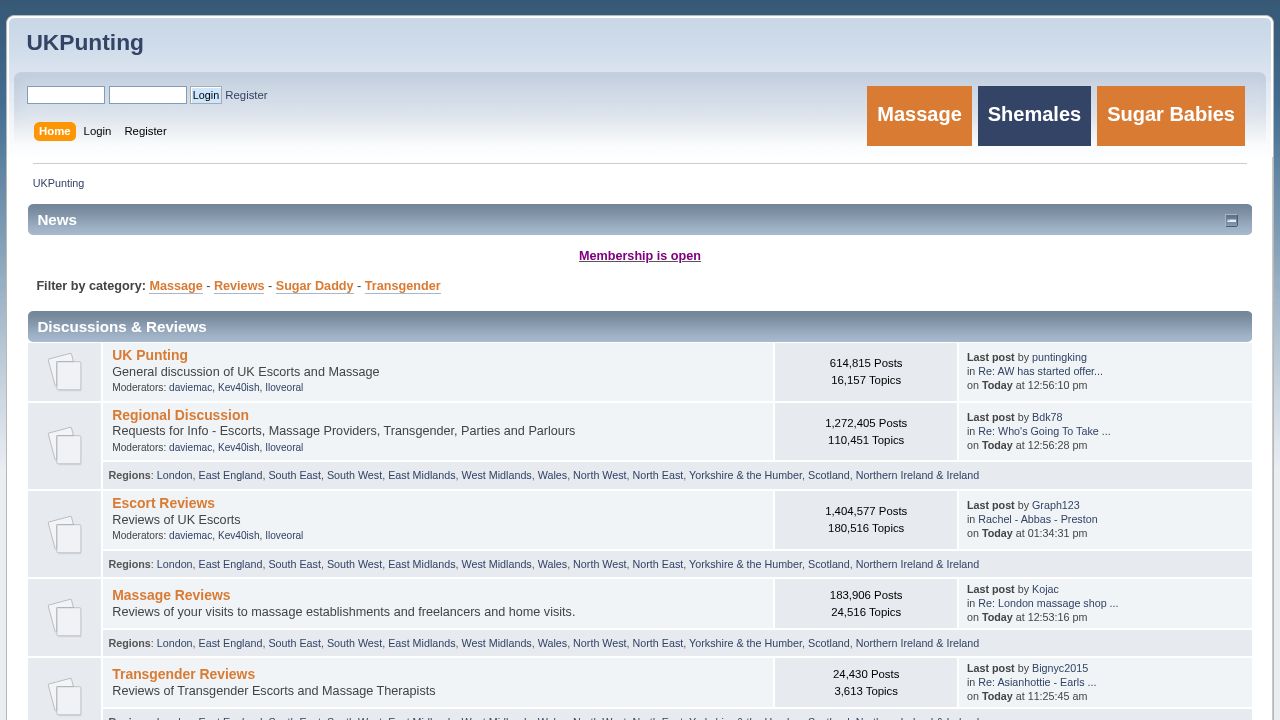
Task: Focus the password input field
Action: [148, 95]
